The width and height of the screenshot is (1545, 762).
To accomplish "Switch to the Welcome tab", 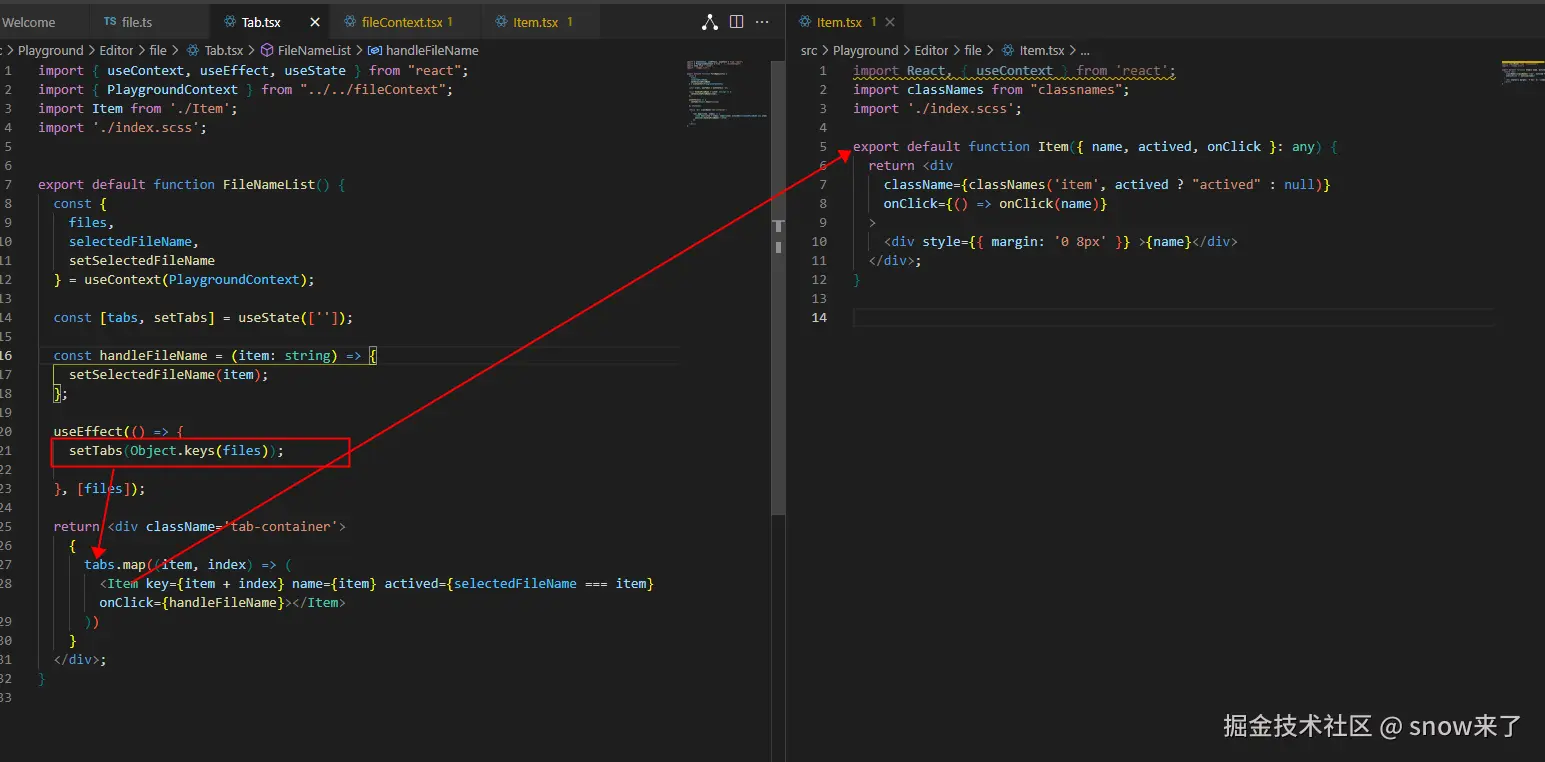I will pyautogui.click(x=28, y=22).
